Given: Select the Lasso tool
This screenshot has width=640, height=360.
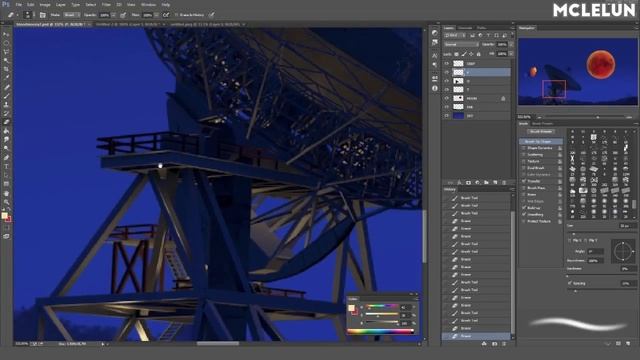Looking at the screenshot, I should [x=7, y=52].
